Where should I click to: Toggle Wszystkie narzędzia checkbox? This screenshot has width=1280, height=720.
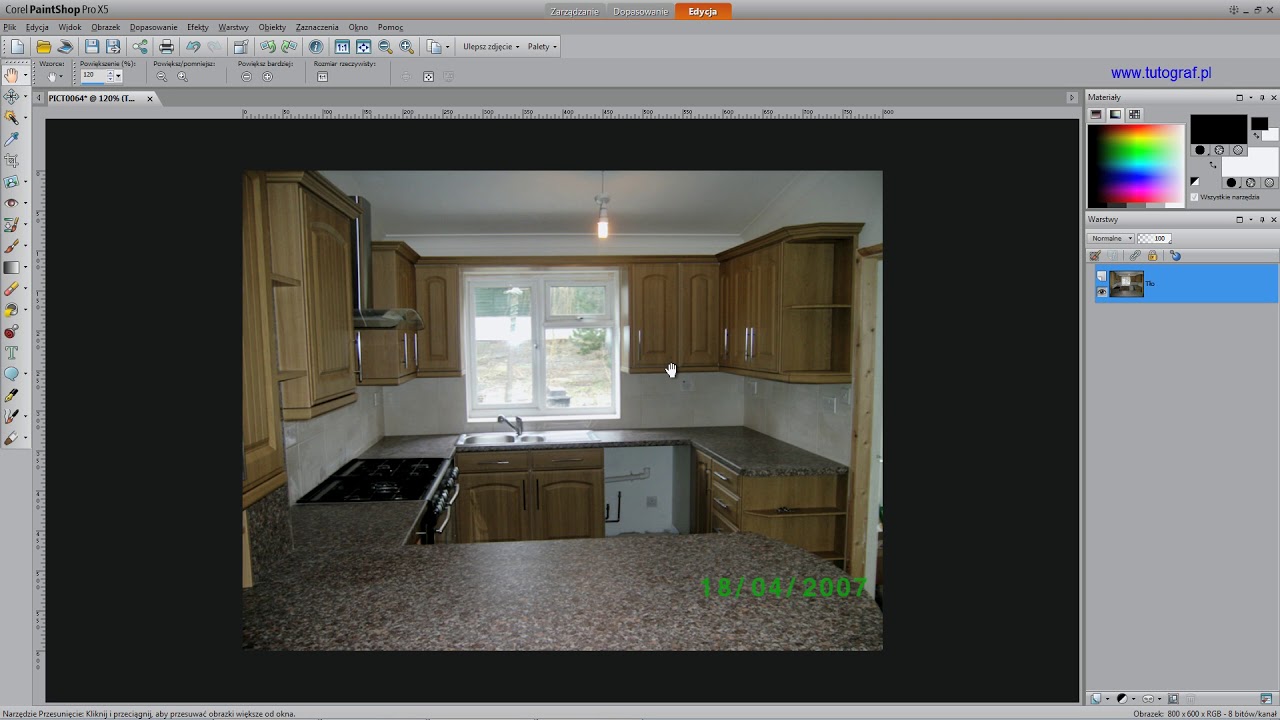(x=1194, y=197)
